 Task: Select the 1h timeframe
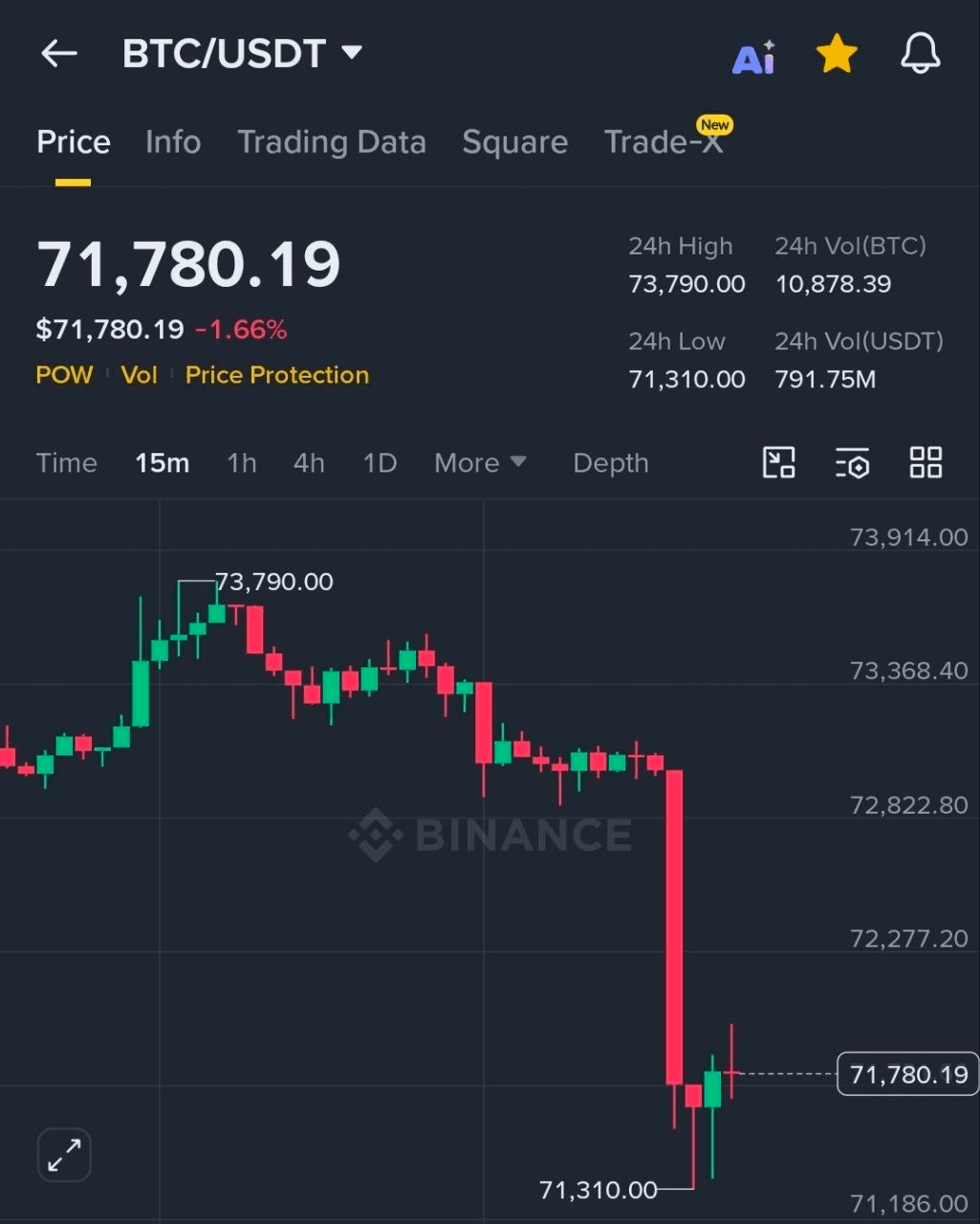pyautogui.click(x=241, y=463)
